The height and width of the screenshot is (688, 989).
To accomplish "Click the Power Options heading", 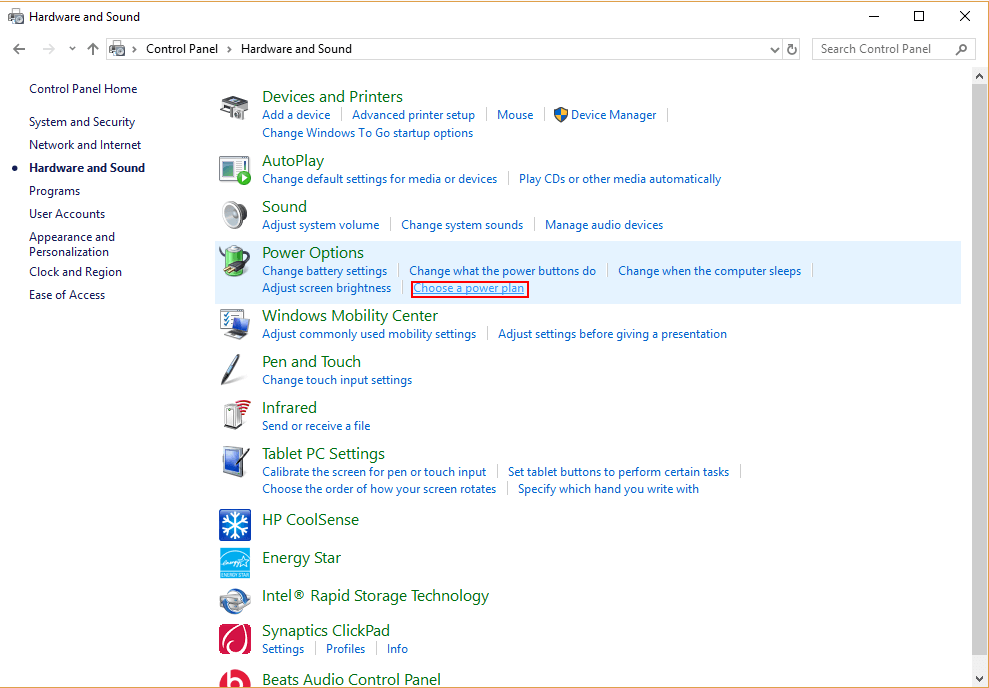I will [x=313, y=253].
